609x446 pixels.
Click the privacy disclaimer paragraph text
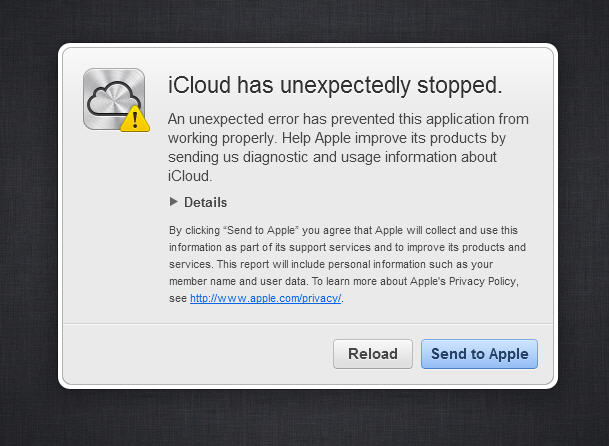pos(347,264)
